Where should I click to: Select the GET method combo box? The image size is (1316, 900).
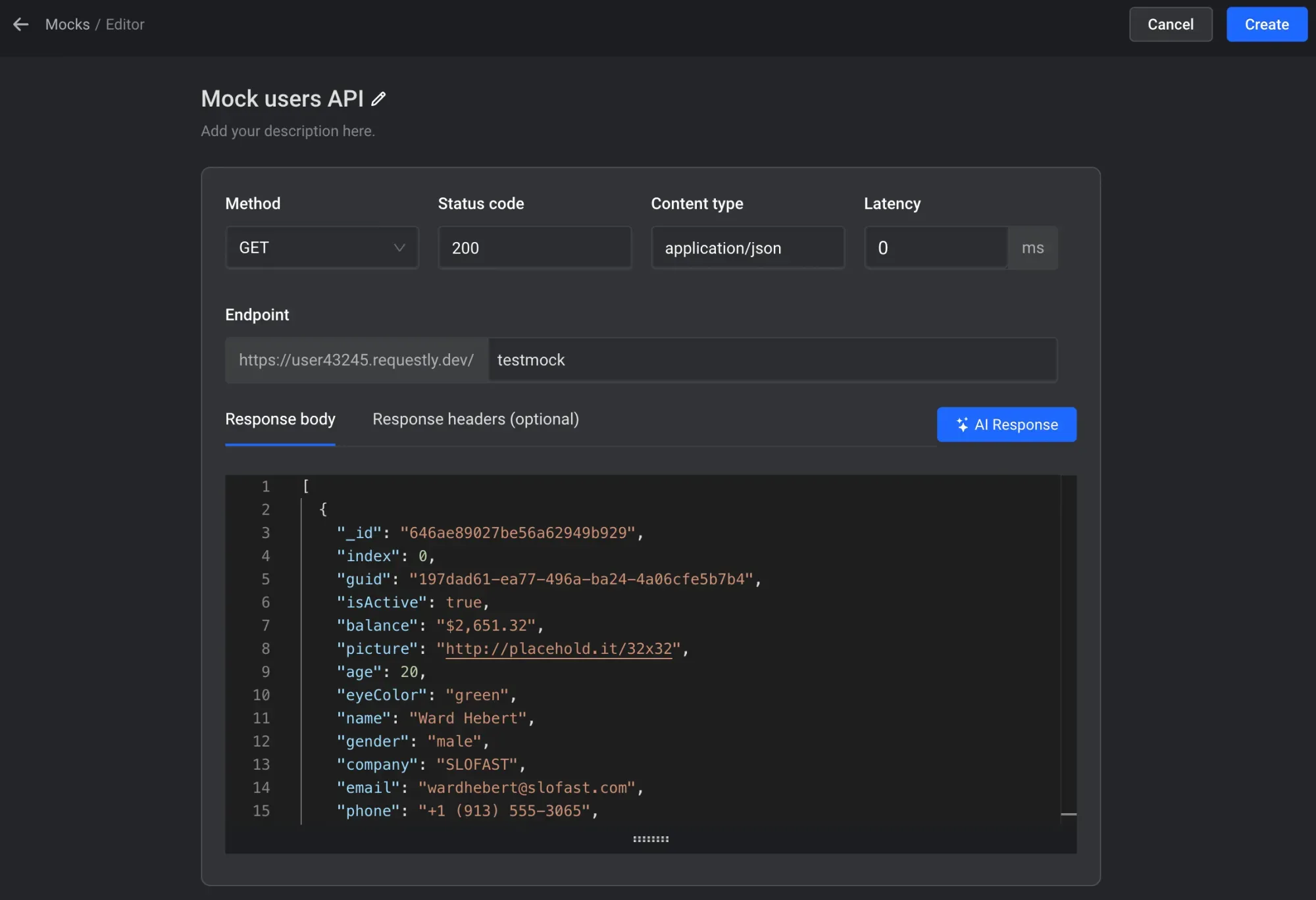click(x=309, y=248)
